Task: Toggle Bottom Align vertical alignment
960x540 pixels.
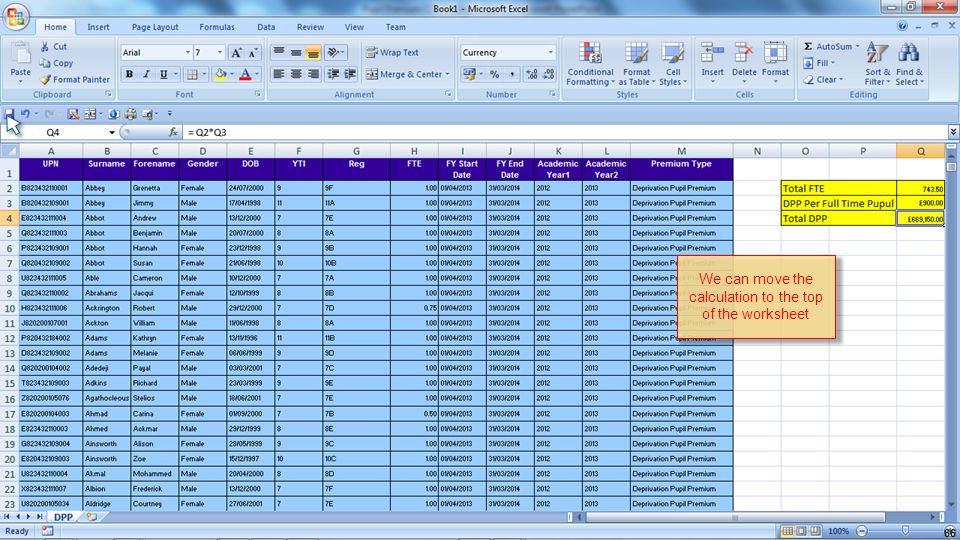Action: pyautogui.click(x=313, y=53)
